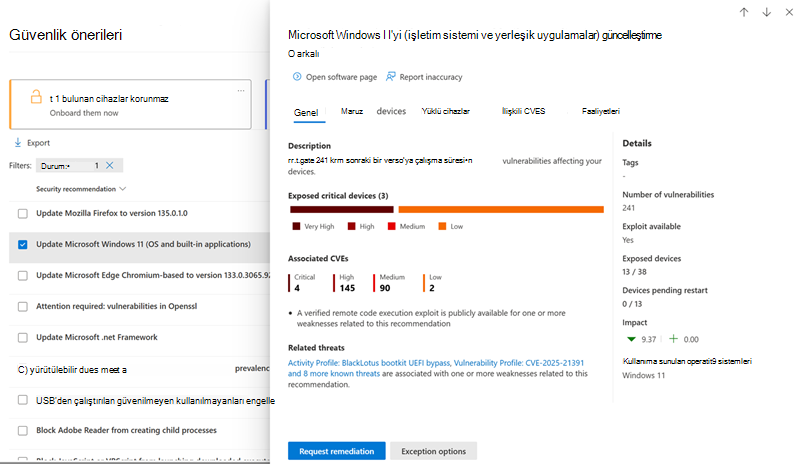Tick checkbox for Update Mozilla Firefox
This screenshot has height=464, width=800.
pyautogui.click(x=22, y=213)
